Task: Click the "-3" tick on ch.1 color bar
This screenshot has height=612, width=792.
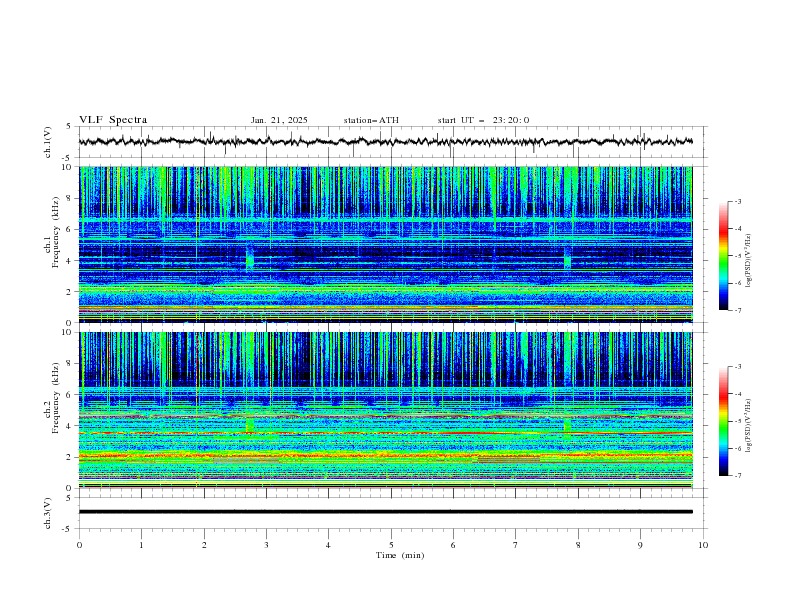Action: (x=738, y=201)
